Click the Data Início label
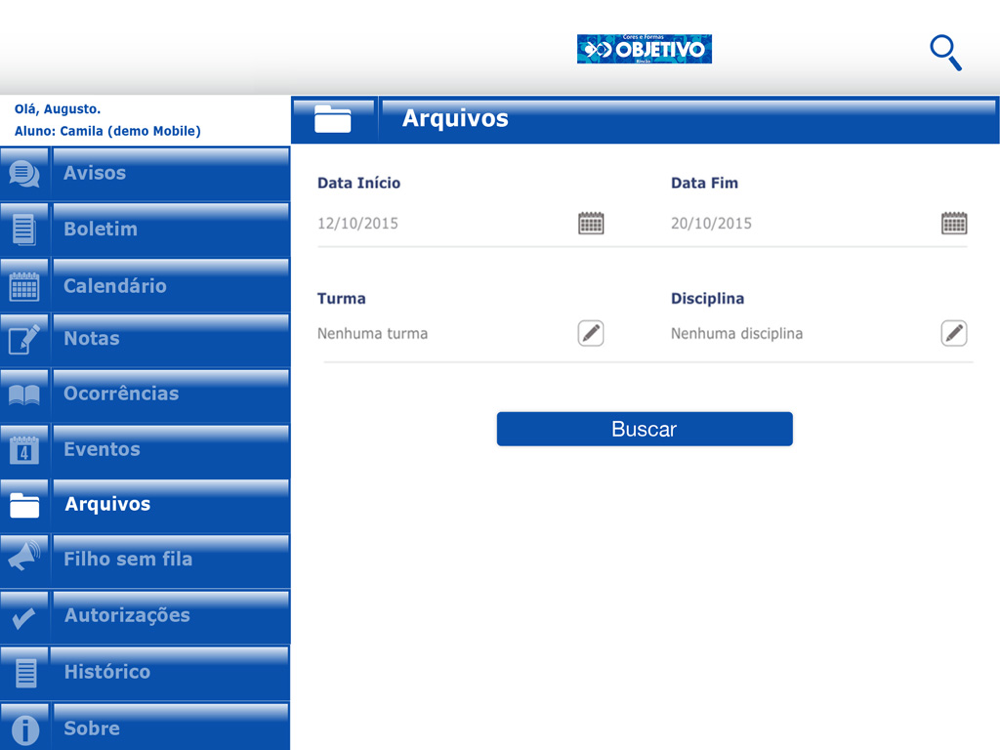This screenshot has height=750, width=1000. tap(359, 183)
